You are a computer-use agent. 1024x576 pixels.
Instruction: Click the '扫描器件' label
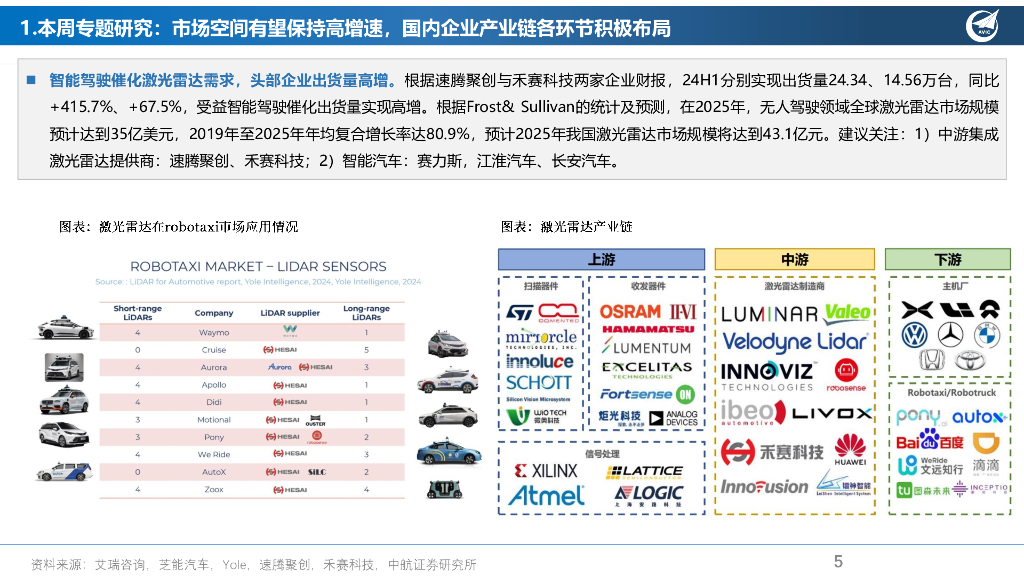(x=541, y=286)
